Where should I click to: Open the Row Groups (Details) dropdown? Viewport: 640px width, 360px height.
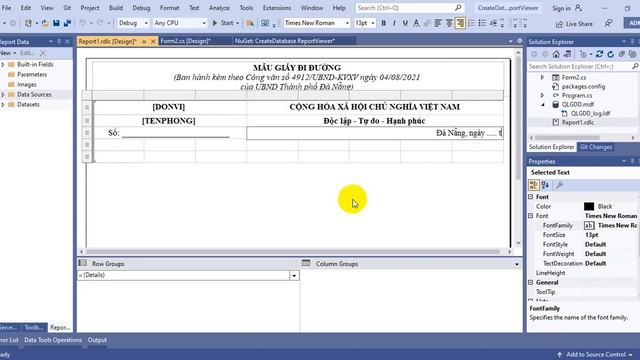294,276
